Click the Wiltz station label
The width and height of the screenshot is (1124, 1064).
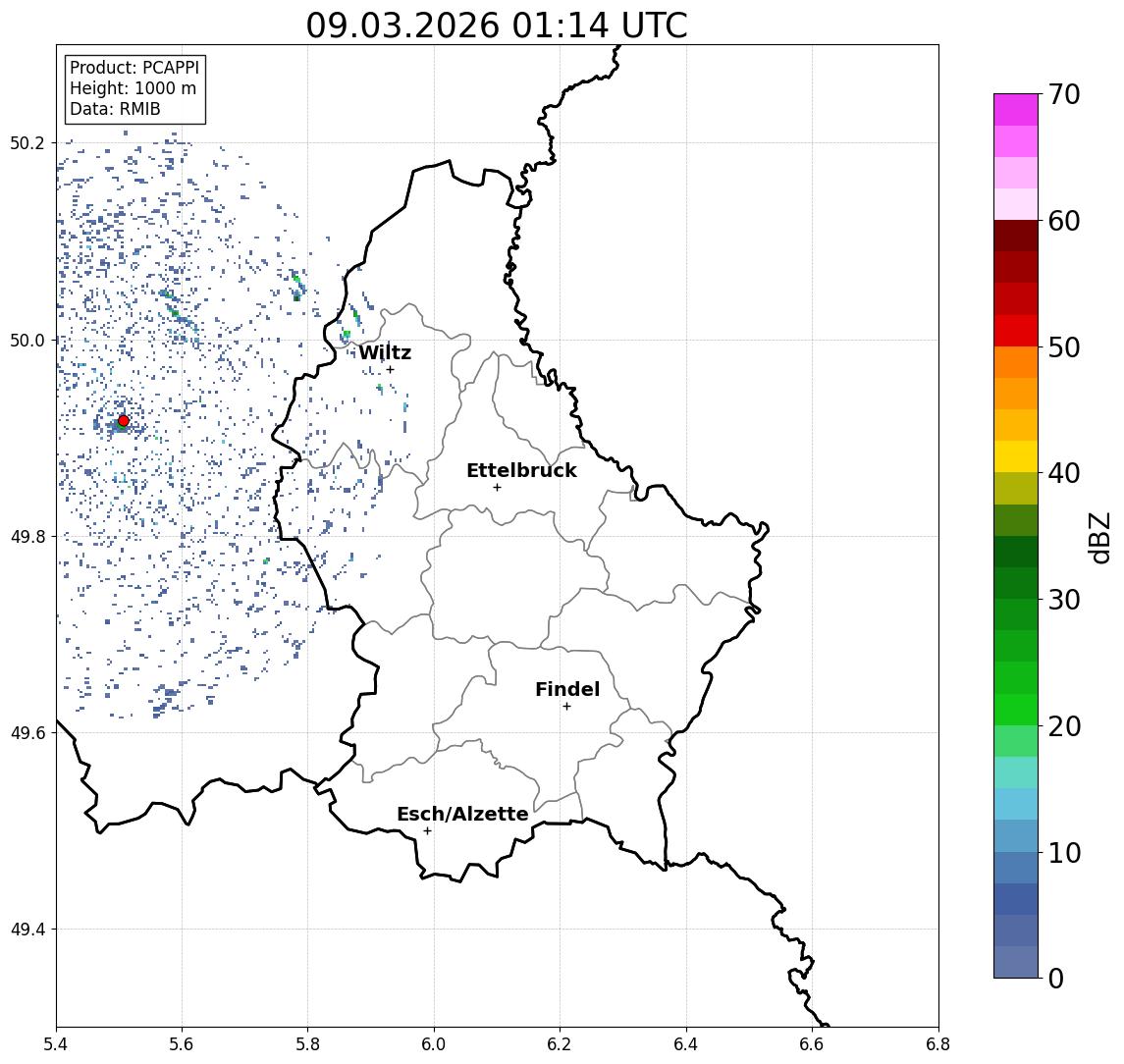tap(385, 352)
